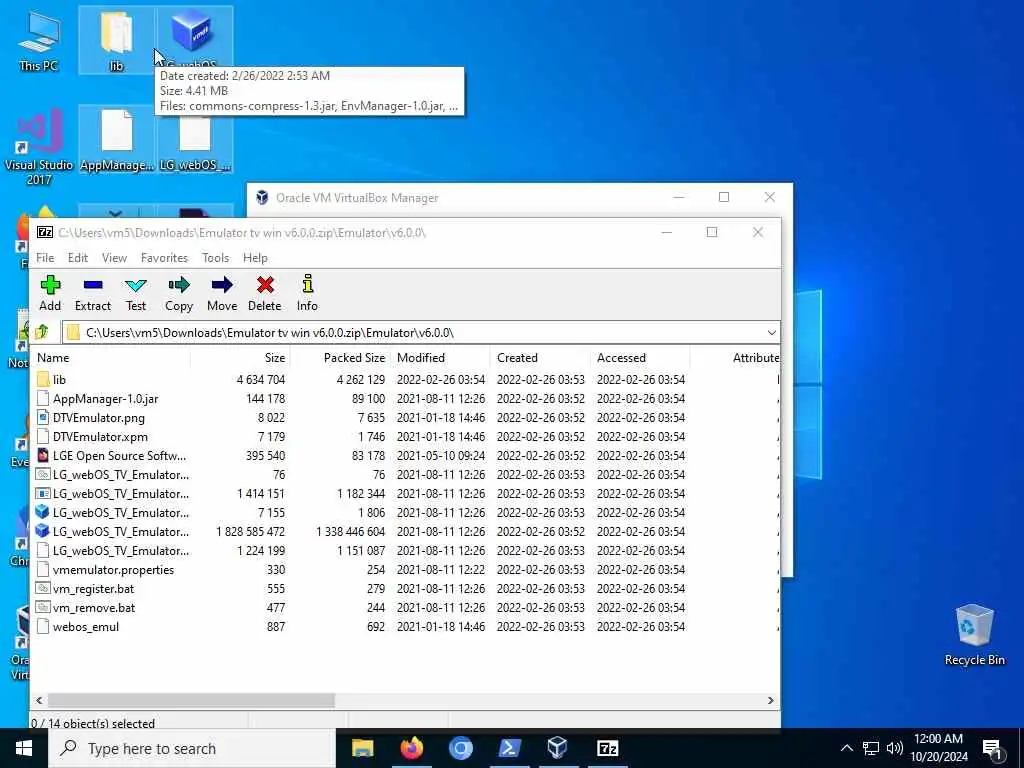
Task: Open the network tray icon
Action: coord(871,748)
